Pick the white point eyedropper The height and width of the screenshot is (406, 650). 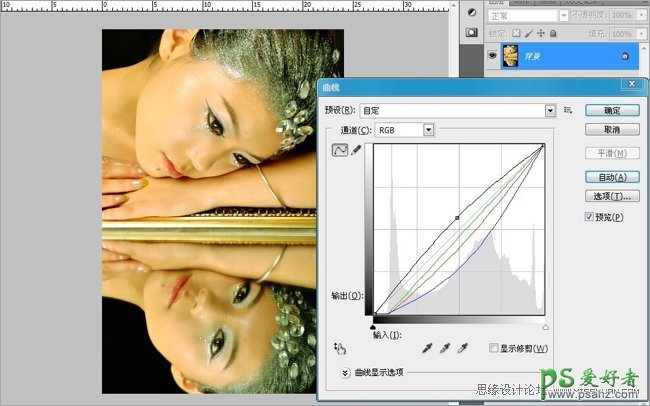(461, 348)
